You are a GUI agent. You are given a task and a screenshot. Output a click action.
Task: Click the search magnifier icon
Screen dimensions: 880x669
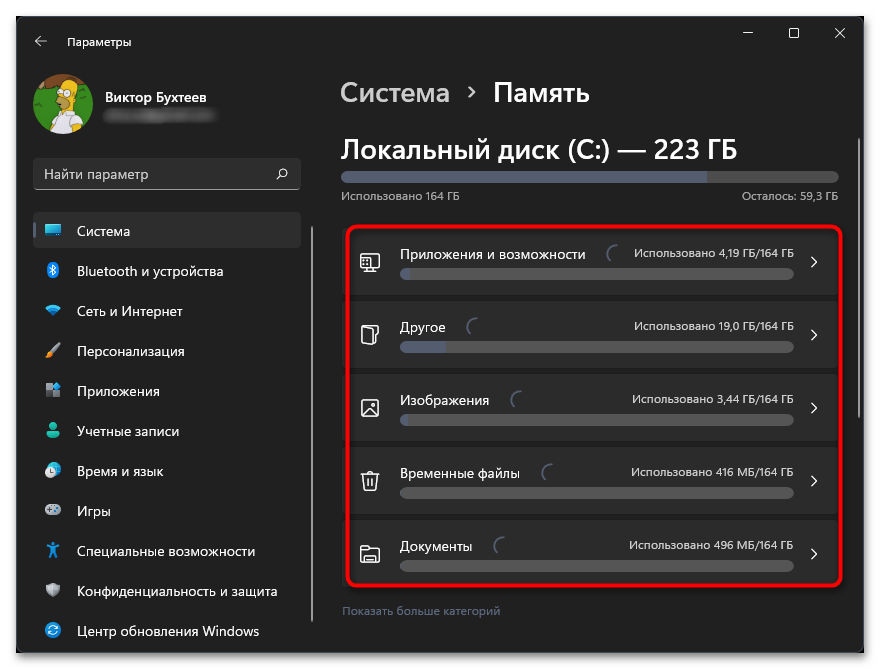[x=282, y=174]
